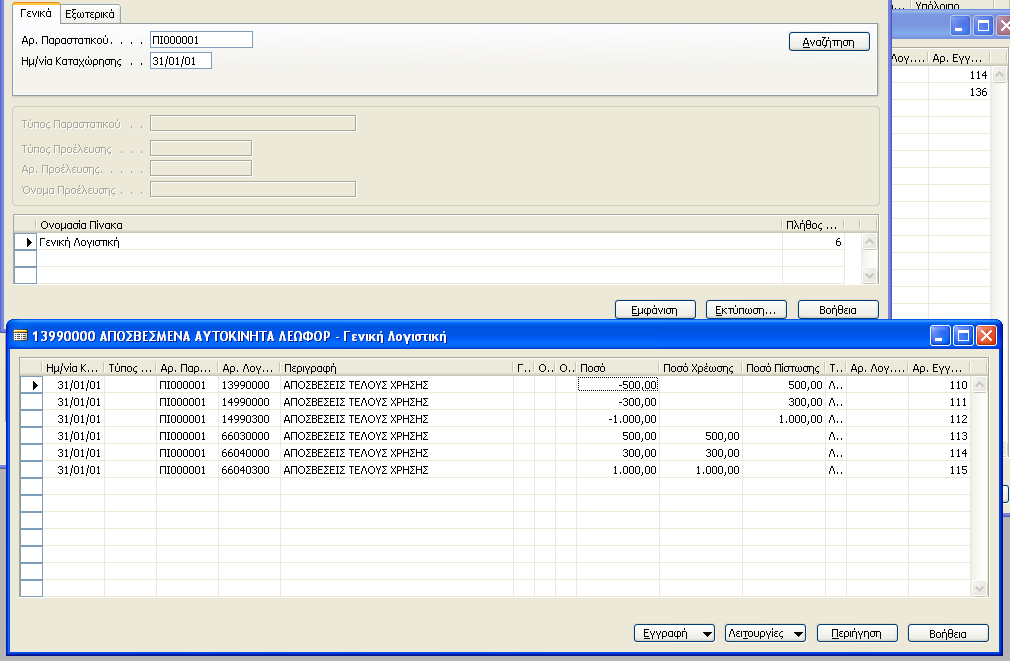Click entry number 113

(939, 436)
